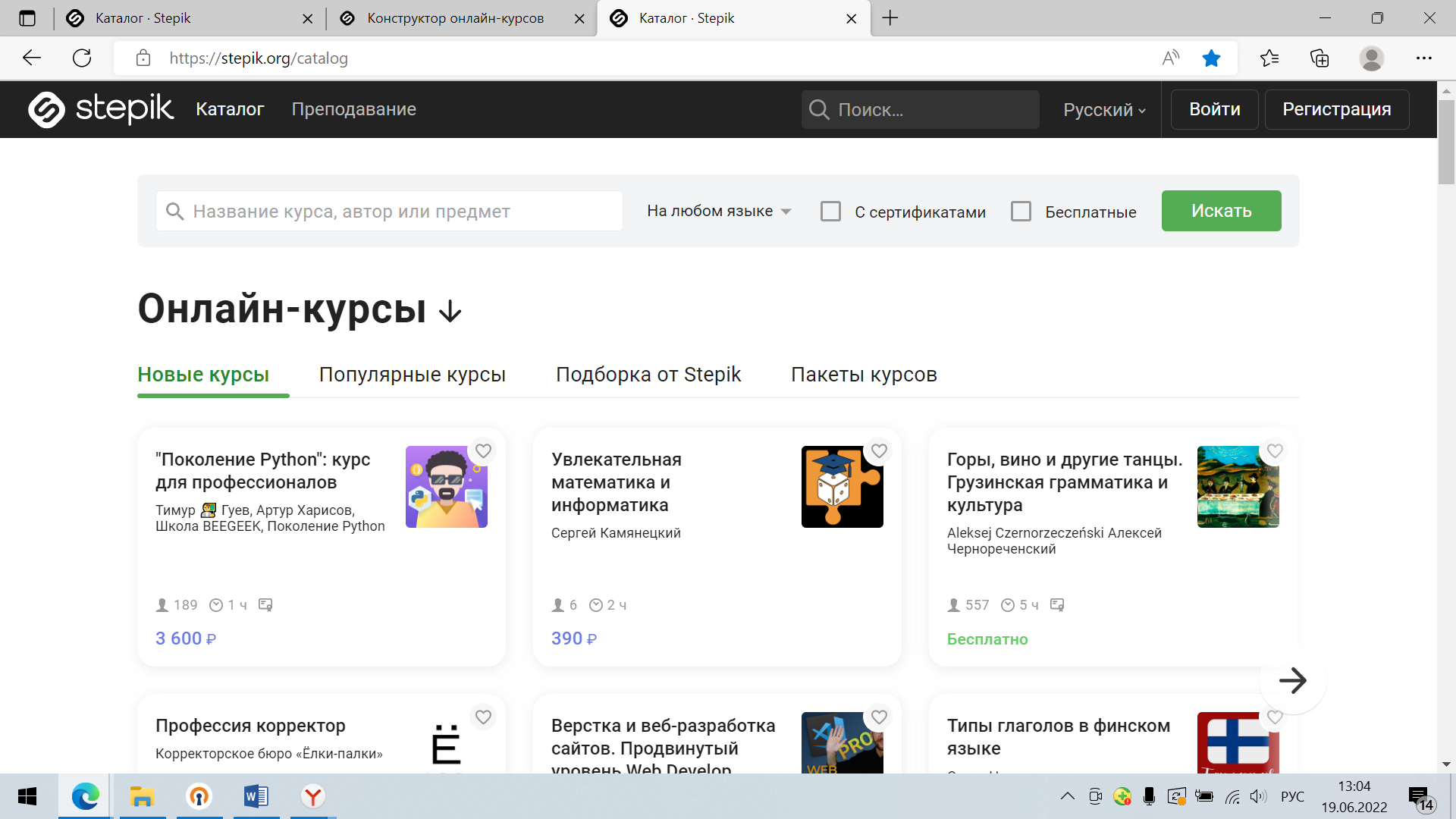Open browser Collections icon
The image size is (1456, 819).
pos(1319,58)
